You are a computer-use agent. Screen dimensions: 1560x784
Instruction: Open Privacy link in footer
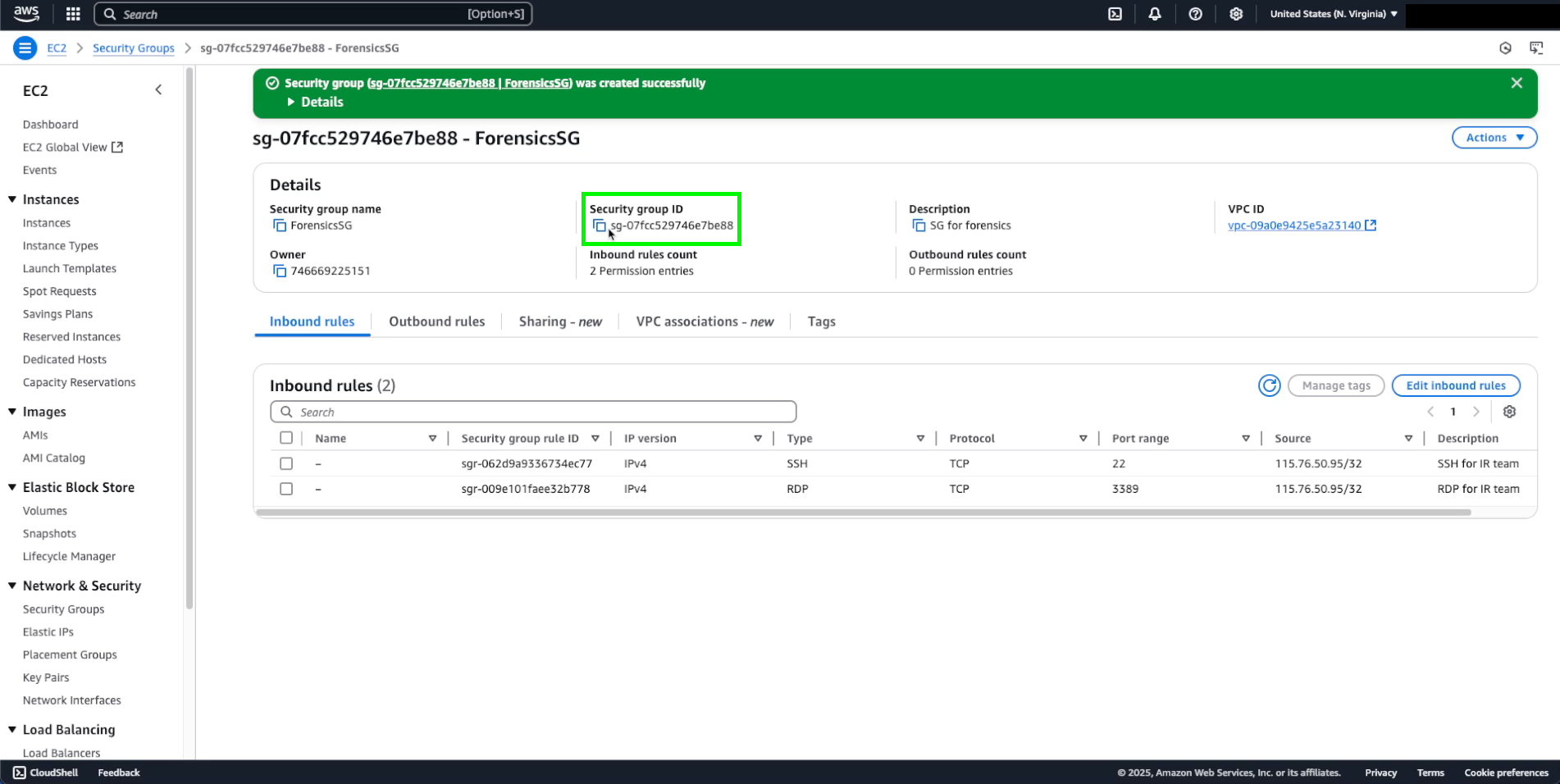(x=1380, y=773)
